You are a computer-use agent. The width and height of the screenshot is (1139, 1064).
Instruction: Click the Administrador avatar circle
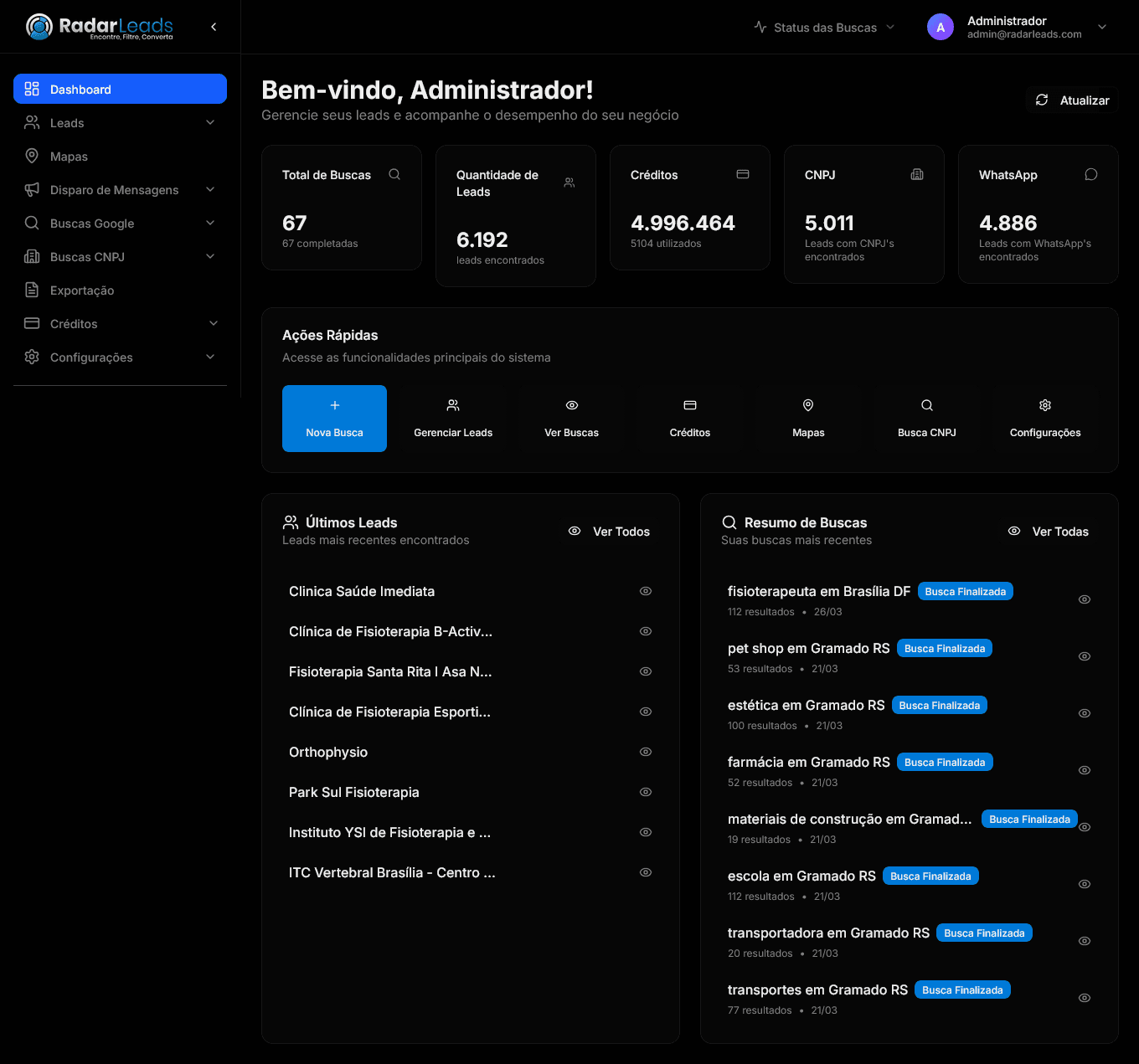pos(941,27)
